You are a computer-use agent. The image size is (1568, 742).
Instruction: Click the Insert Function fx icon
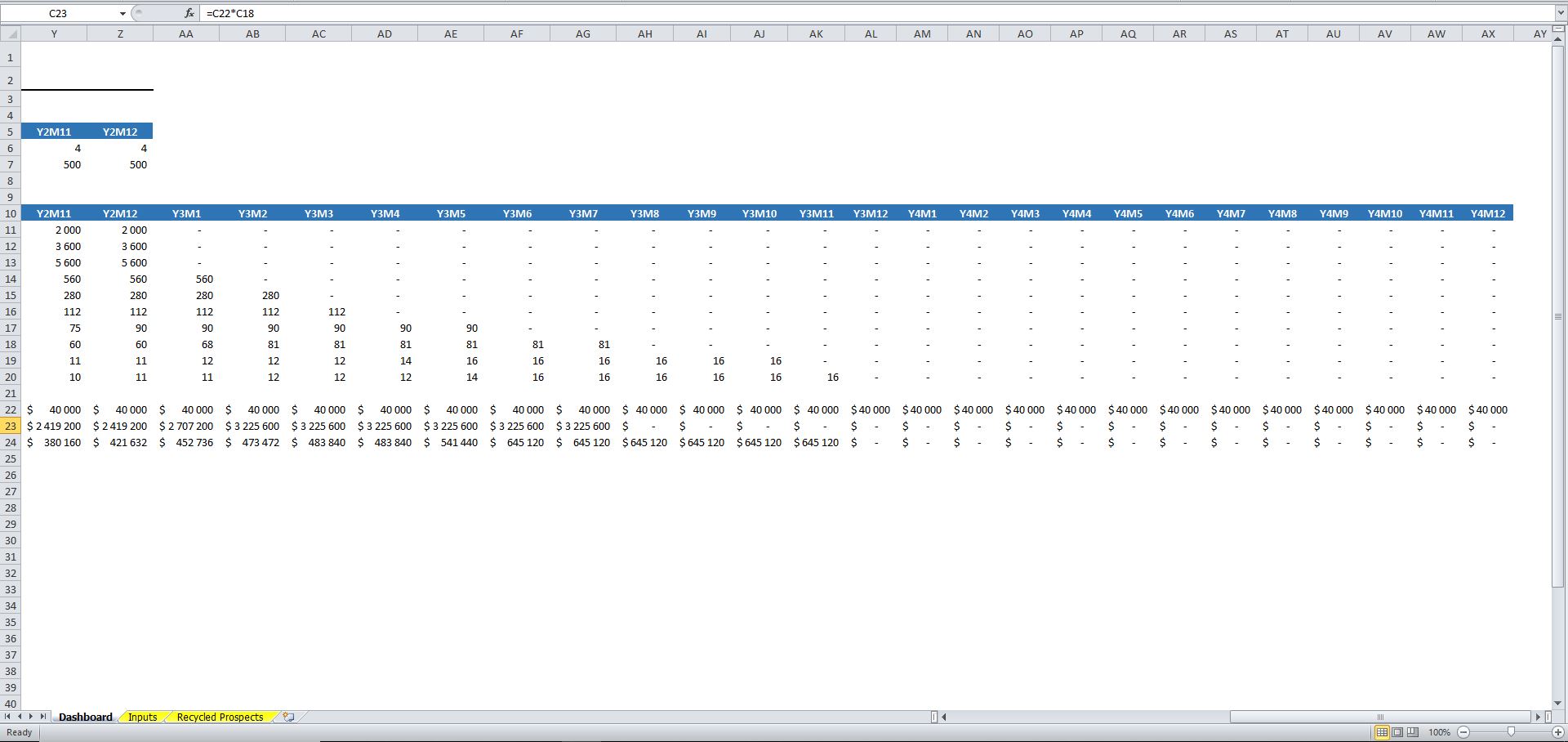[x=189, y=13]
